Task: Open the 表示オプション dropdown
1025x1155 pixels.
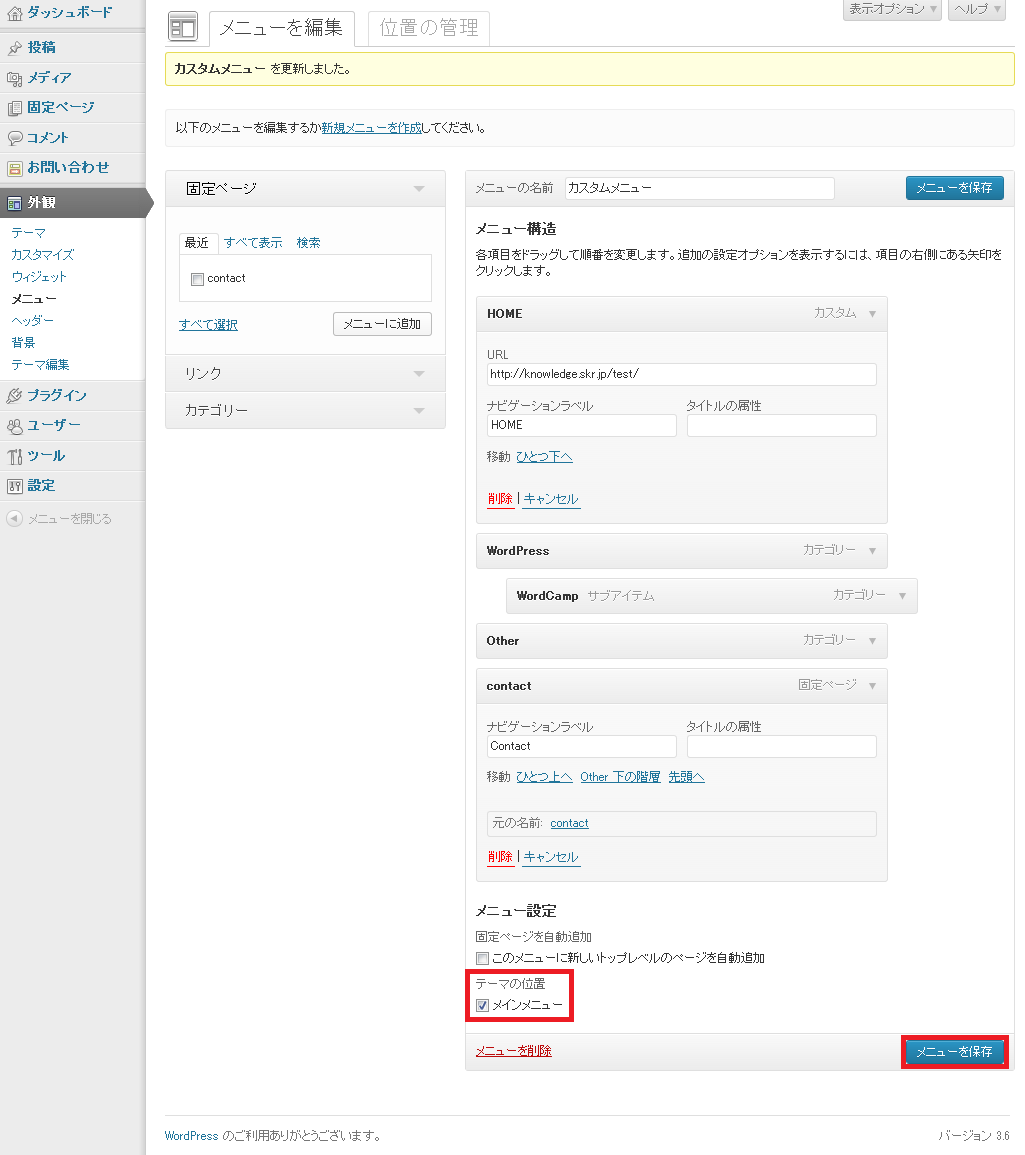Action: pyautogui.click(x=892, y=9)
